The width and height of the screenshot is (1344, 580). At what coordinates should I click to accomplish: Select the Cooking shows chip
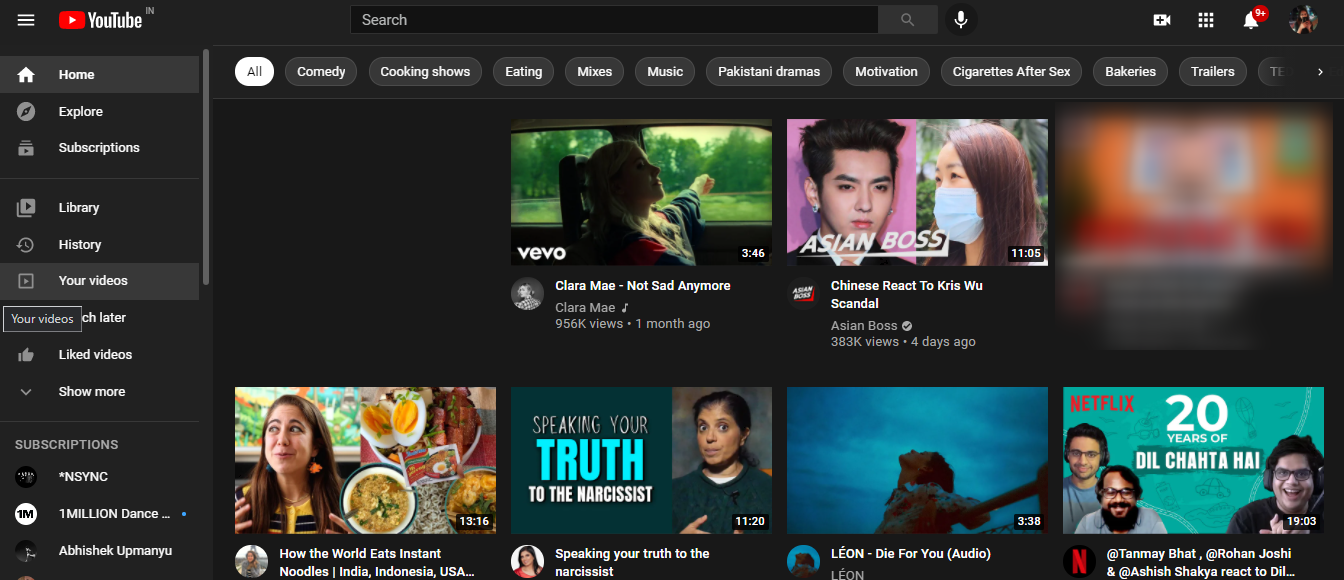click(425, 71)
